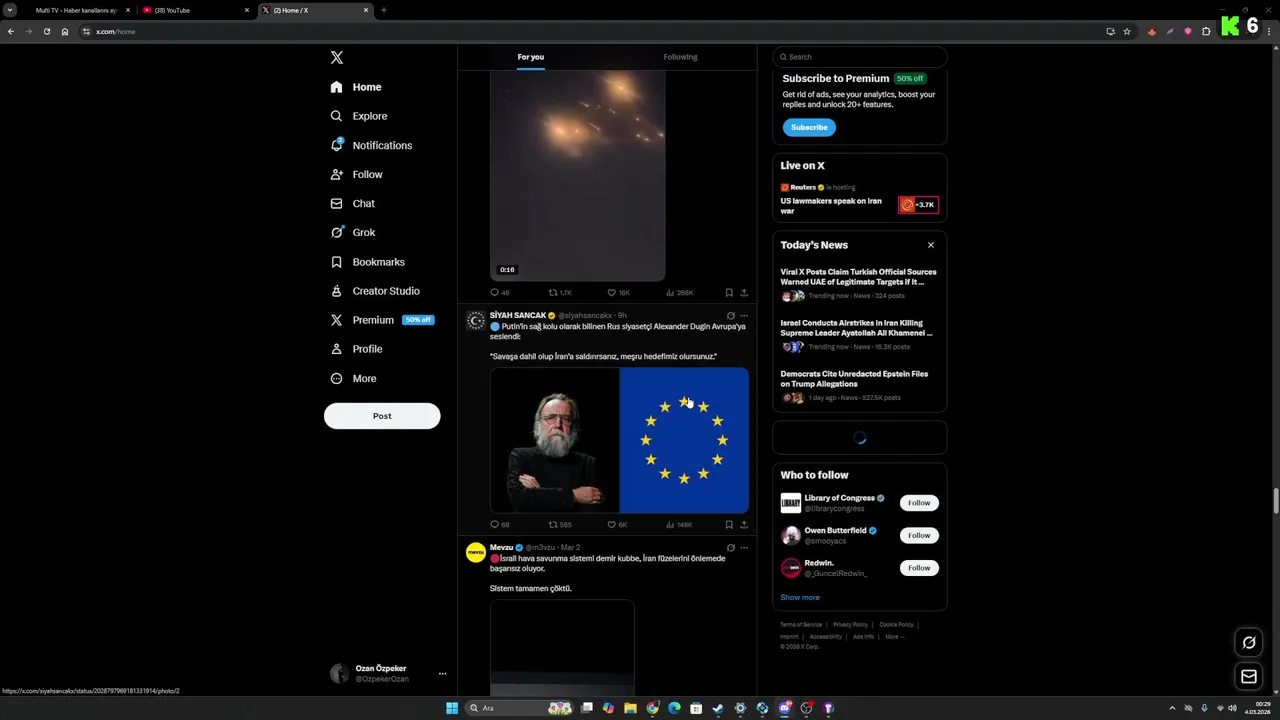
Task: Switch to the Multi TV browser tab
Action: click(77, 10)
